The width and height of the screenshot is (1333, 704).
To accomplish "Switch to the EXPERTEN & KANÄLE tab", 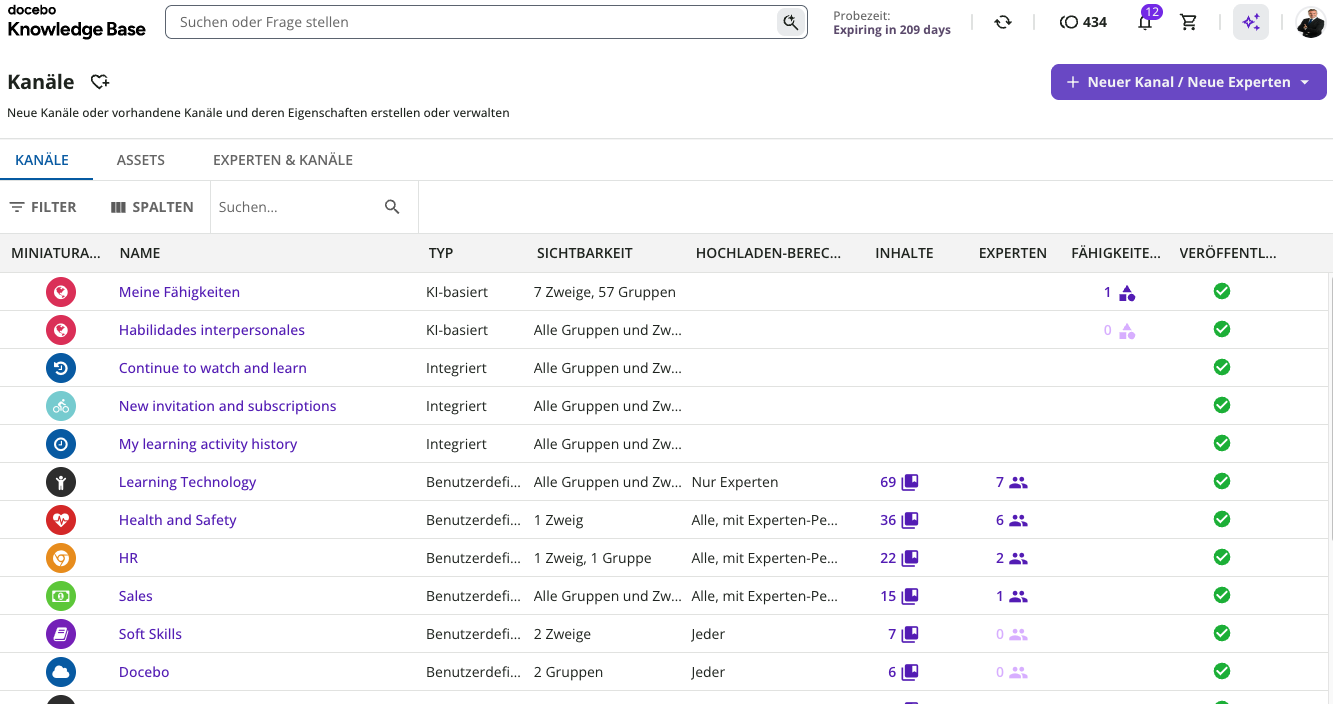I will click(283, 160).
